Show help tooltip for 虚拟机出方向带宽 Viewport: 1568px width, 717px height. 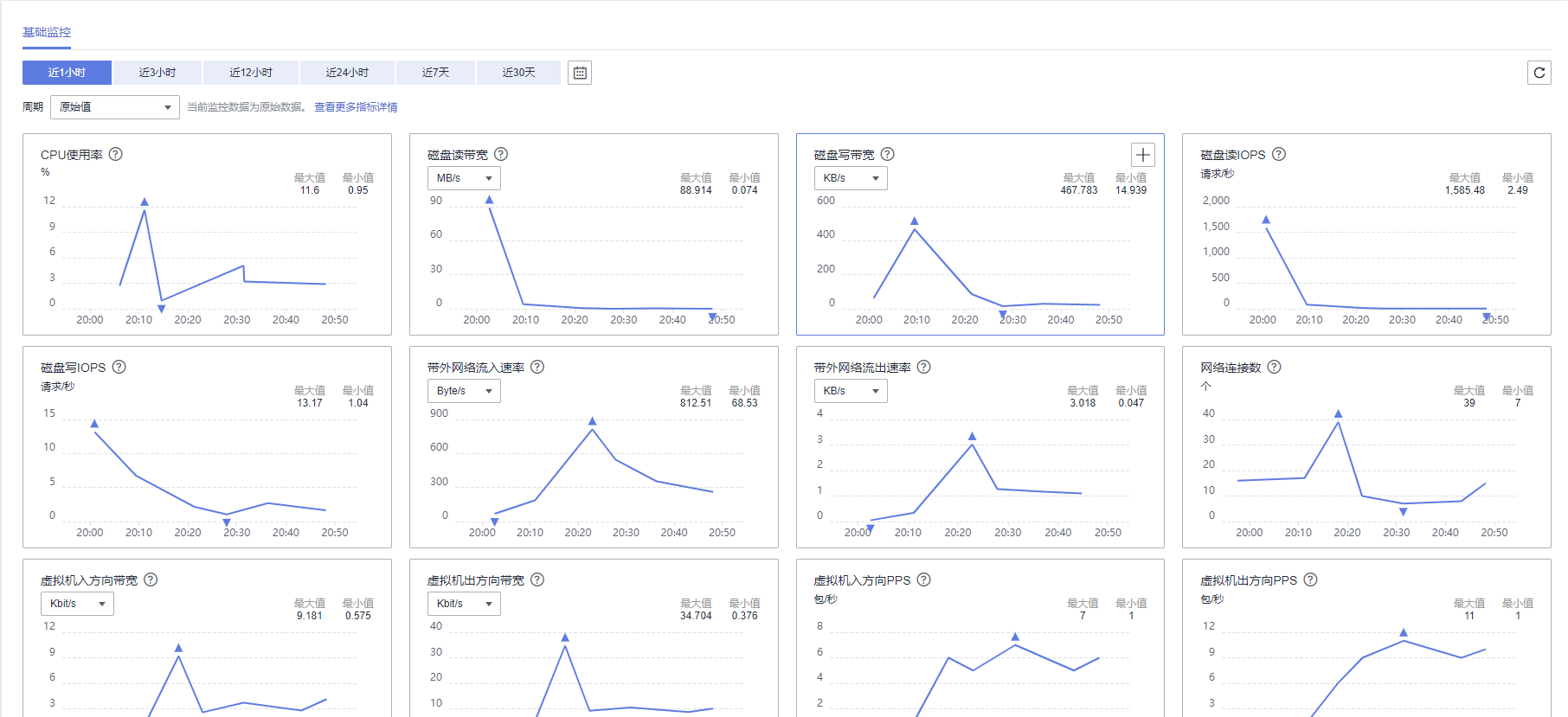(x=537, y=579)
